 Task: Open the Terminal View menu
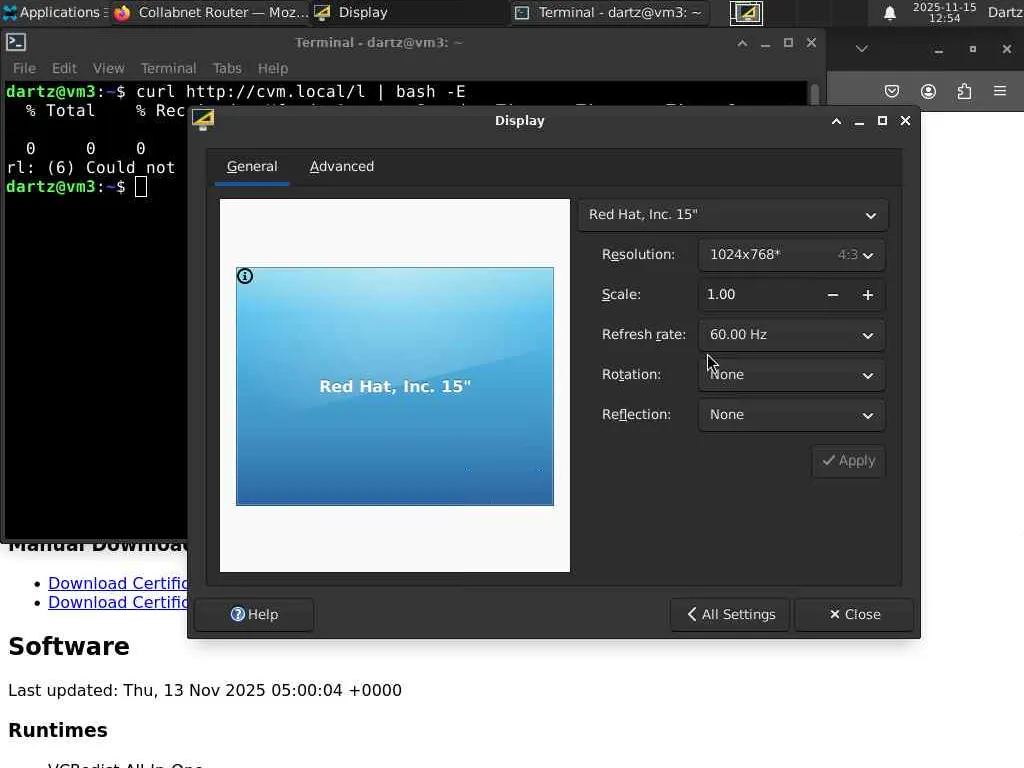pos(108,69)
